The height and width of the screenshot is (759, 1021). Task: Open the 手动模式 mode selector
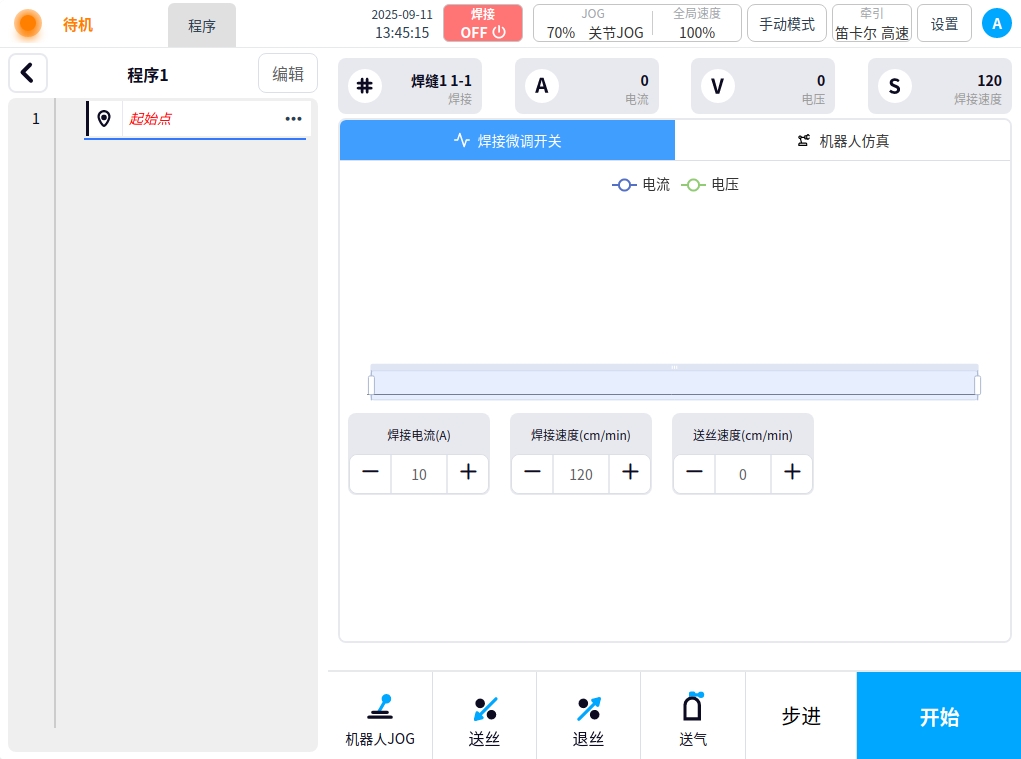(787, 24)
